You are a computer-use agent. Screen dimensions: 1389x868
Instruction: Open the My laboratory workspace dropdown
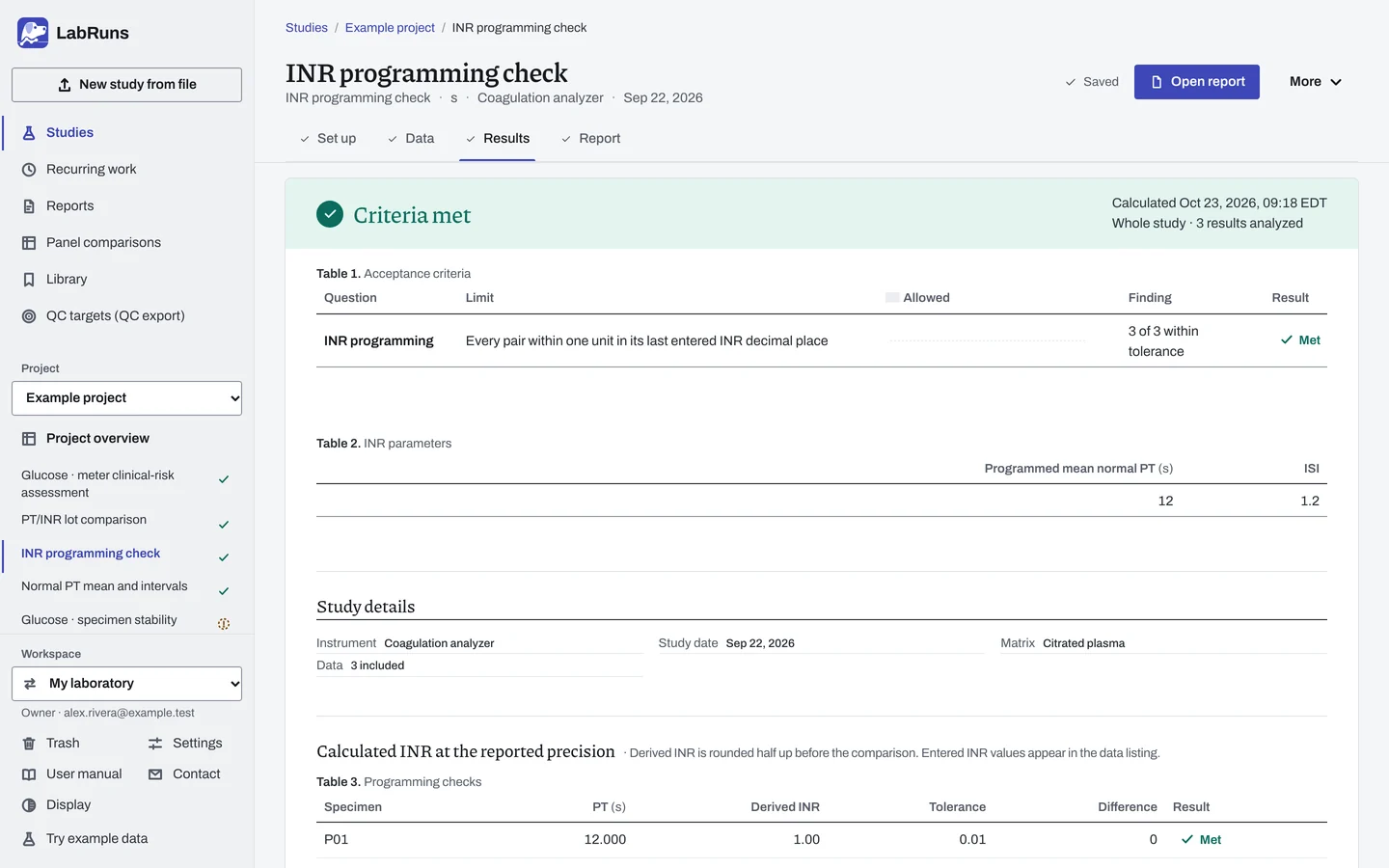(126, 684)
